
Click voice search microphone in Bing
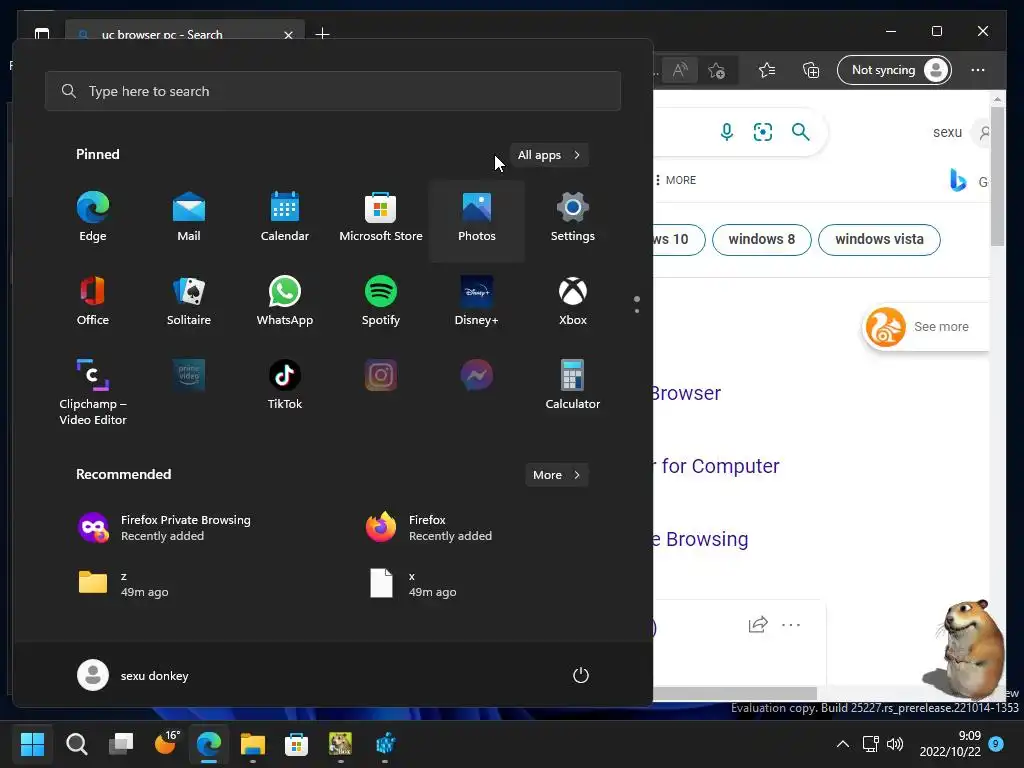[x=726, y=132]
